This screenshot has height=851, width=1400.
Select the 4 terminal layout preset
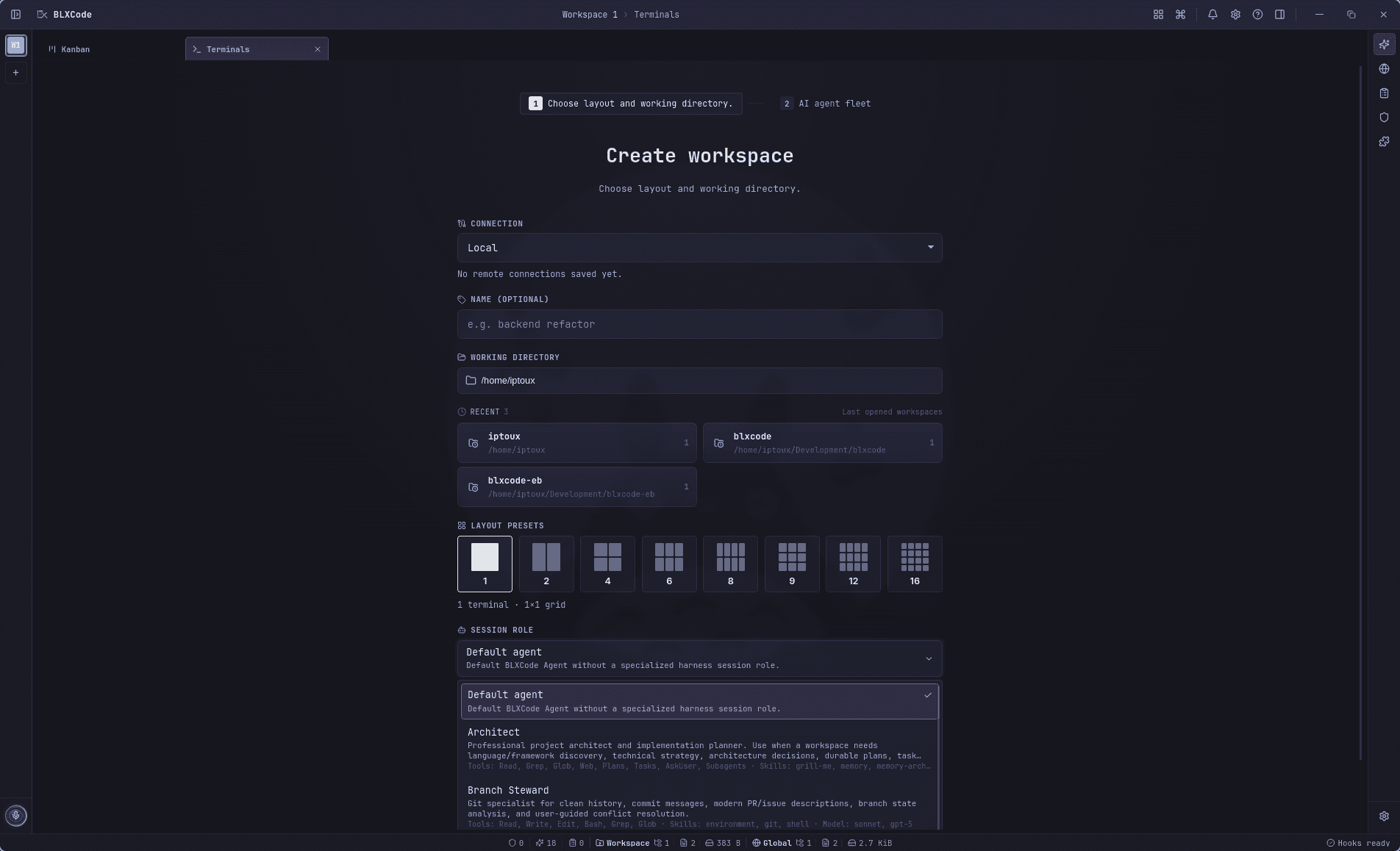coord(607,564)
